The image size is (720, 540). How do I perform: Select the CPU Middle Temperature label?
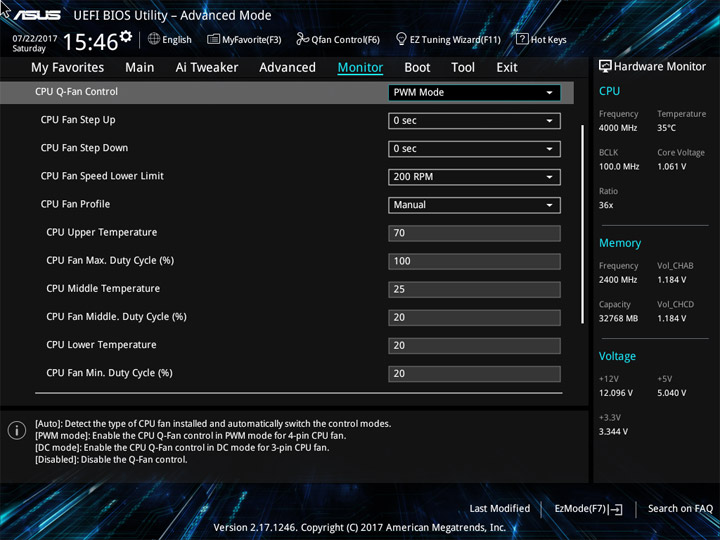[103, 288]
